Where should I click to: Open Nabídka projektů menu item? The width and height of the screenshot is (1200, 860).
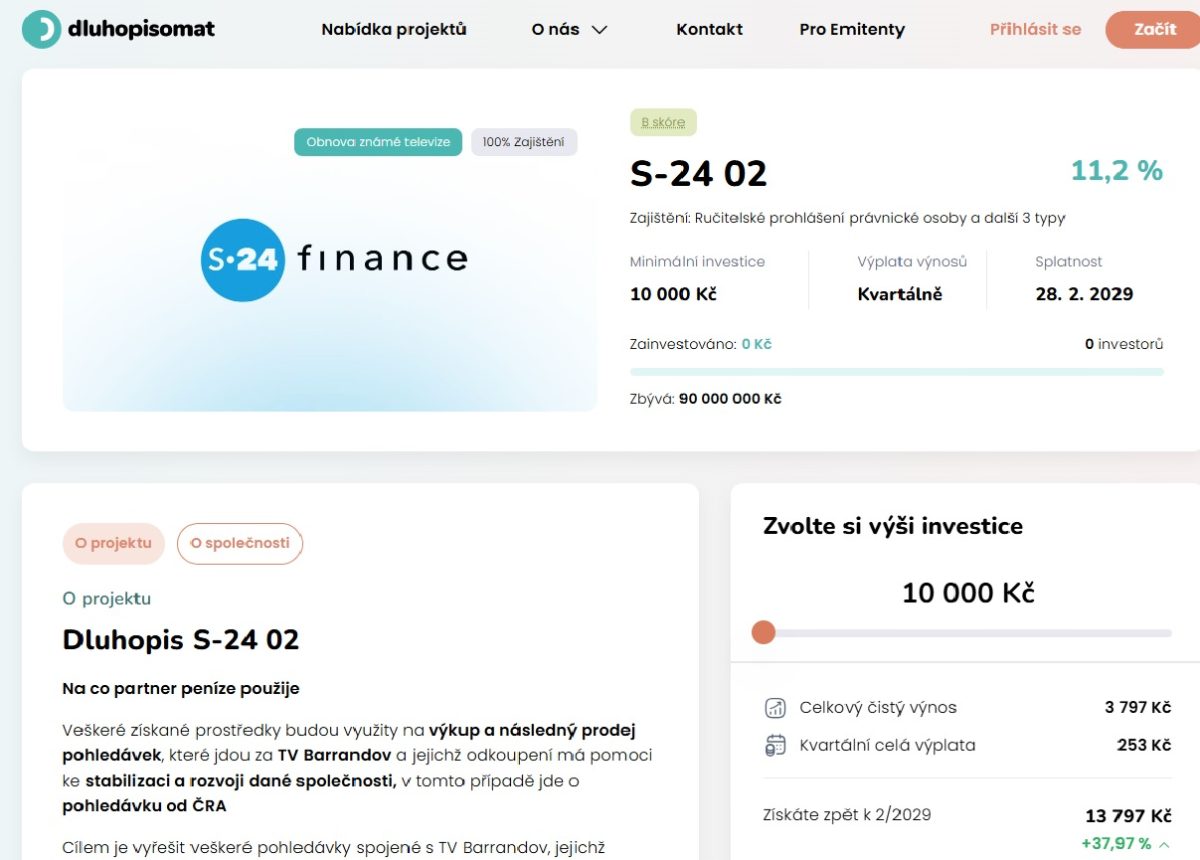point(394,29)
